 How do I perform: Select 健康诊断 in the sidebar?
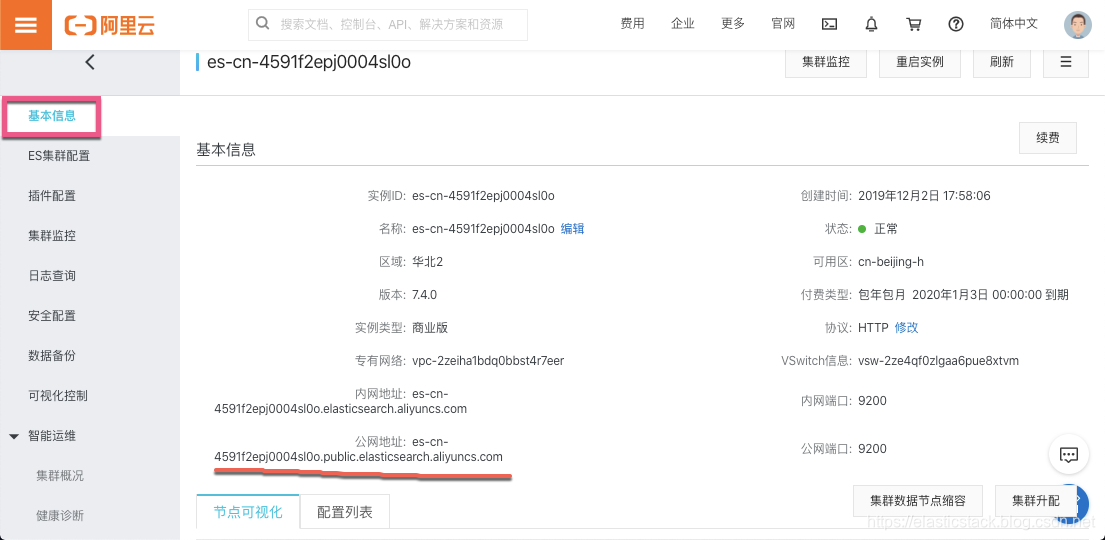[60, 515]
